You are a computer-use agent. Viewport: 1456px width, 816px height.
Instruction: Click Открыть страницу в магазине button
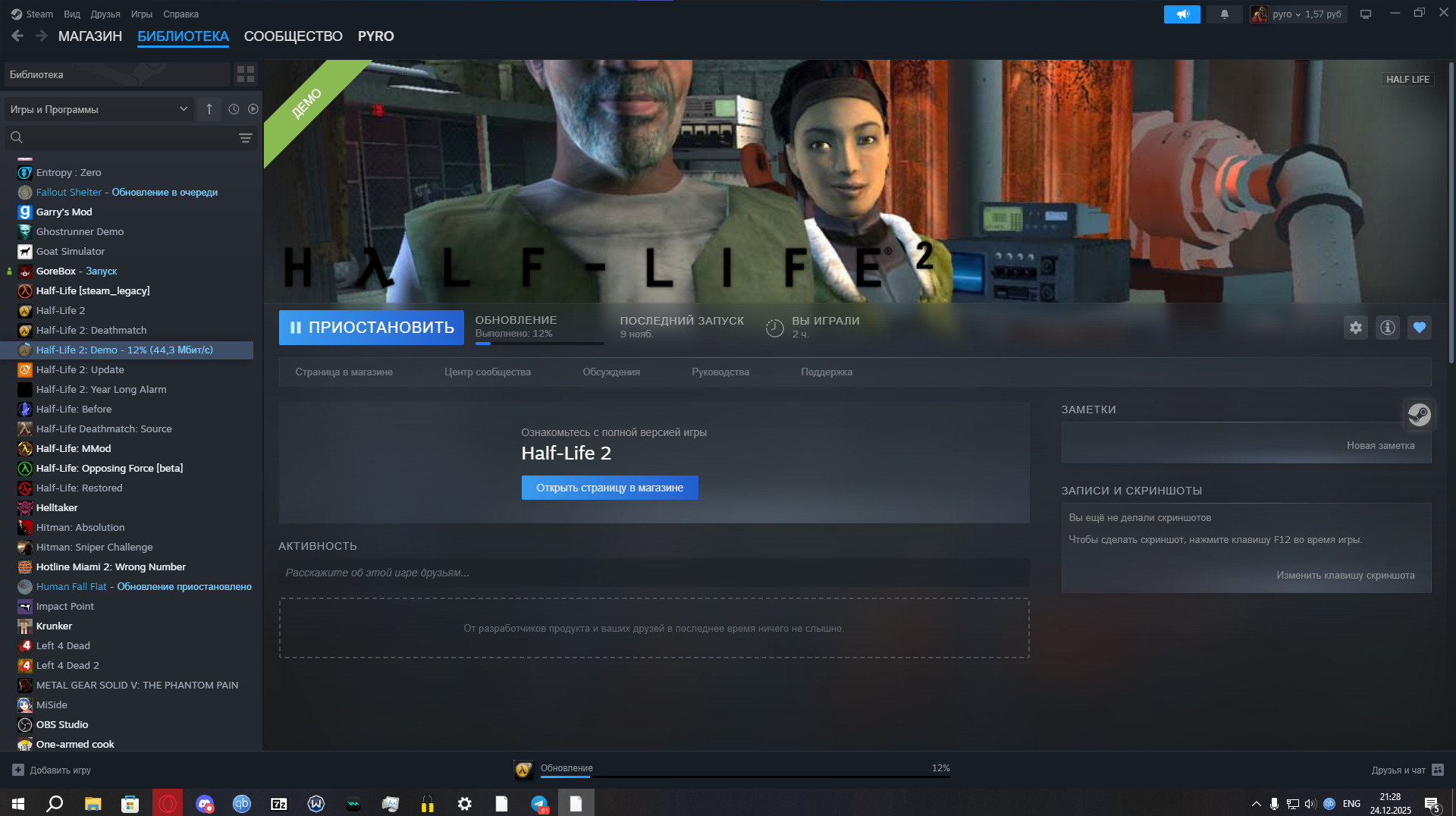click(x=610, y=488)
